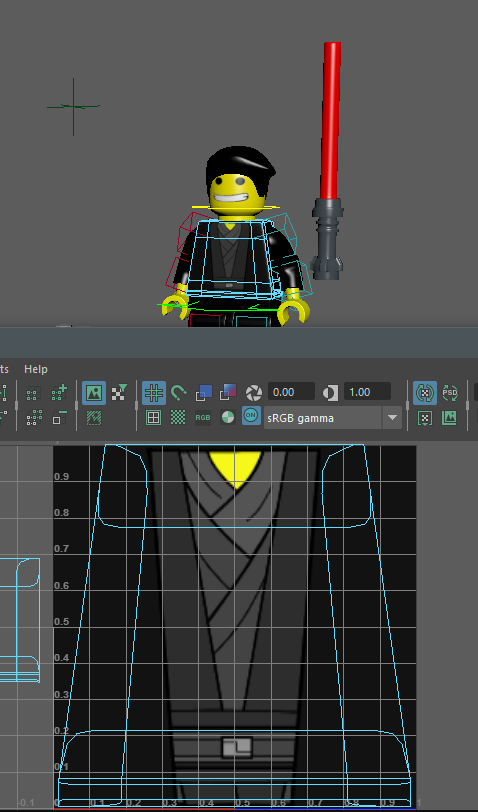Viewport: 478px width, 812px height.
Task: Click the dropdown arrow beside sRGB gamma
Action: pos(392,418)
